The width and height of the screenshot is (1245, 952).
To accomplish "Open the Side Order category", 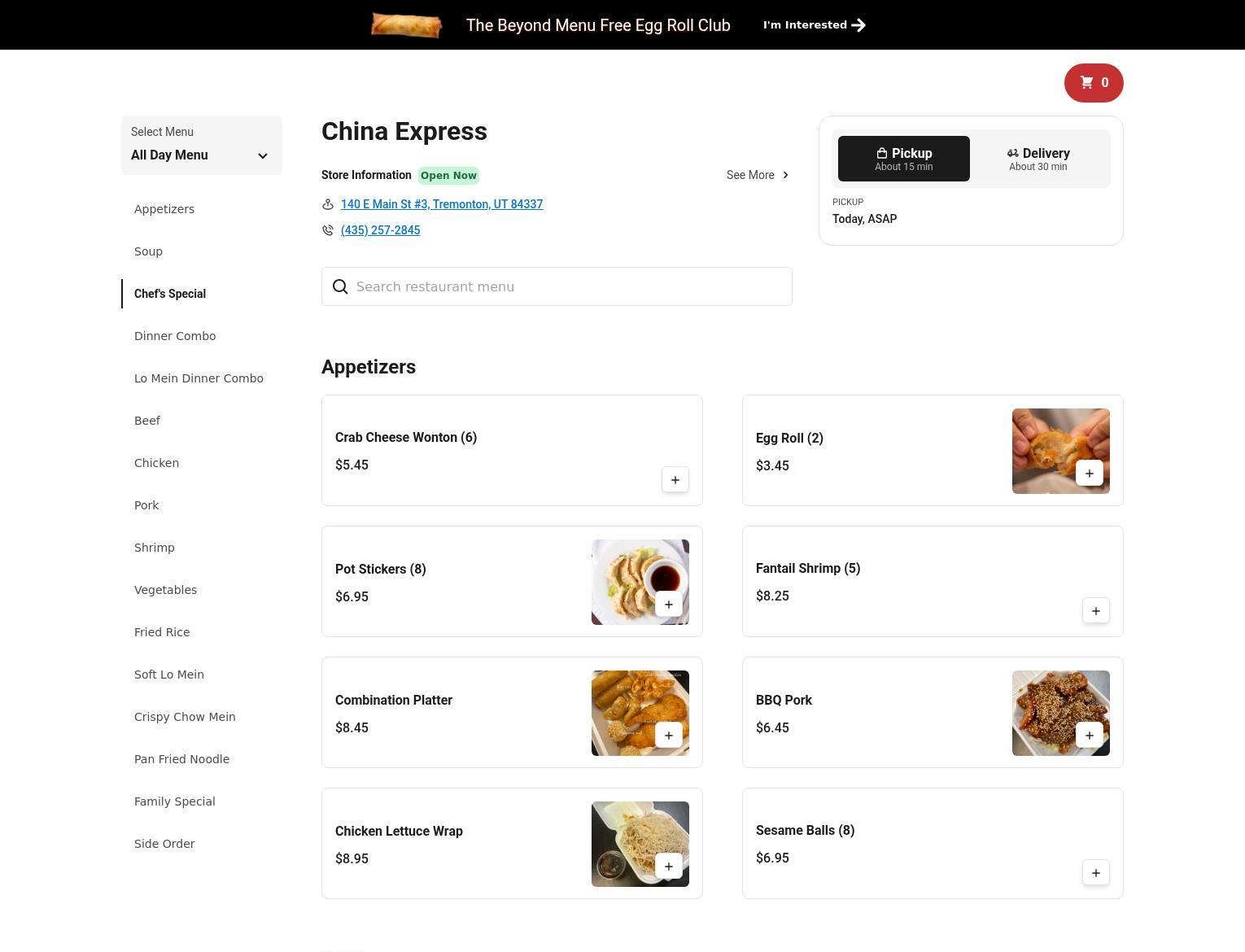I will coord(164,844).
